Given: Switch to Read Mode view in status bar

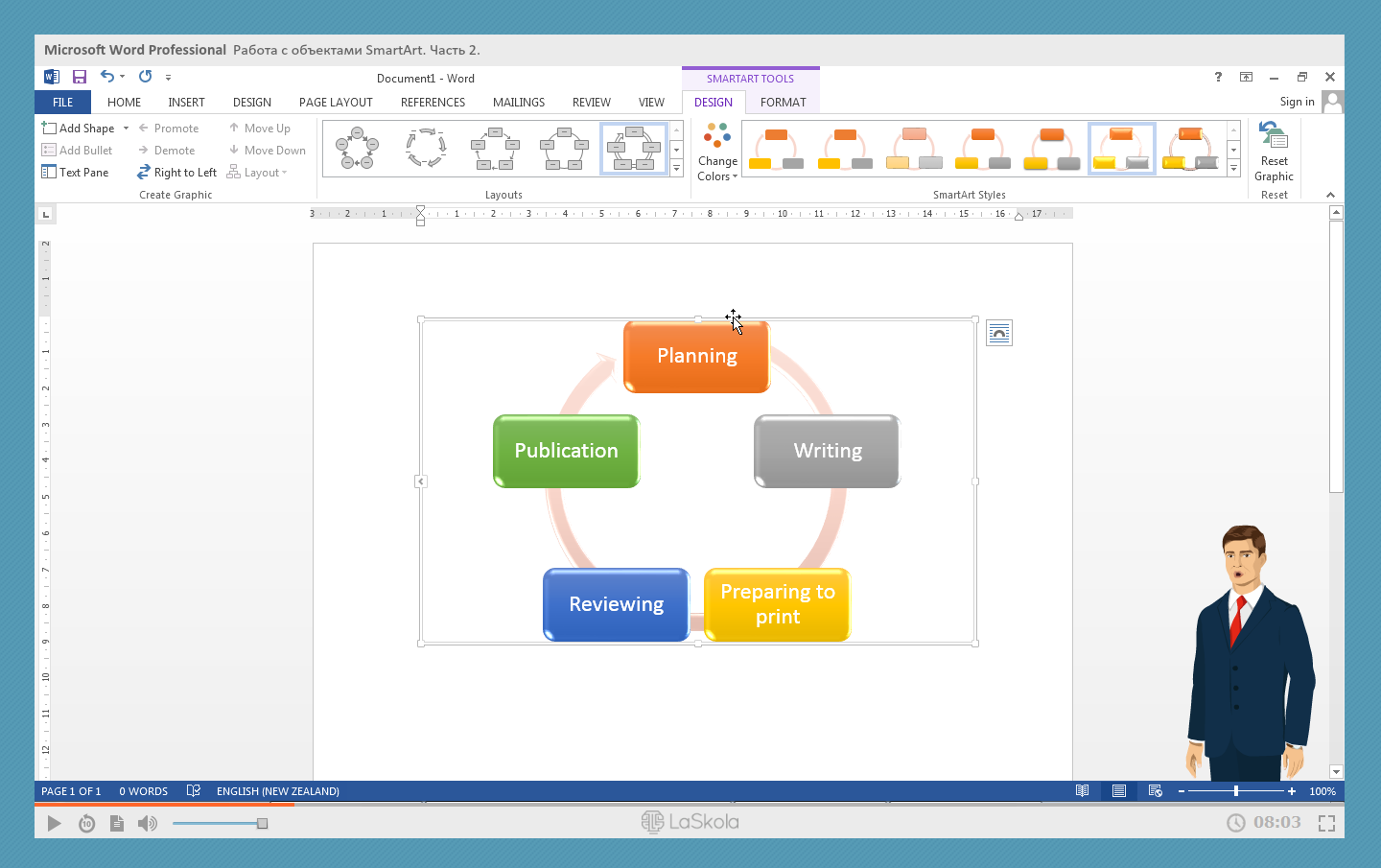Looking at the screenshot, I should point(1082,791).
